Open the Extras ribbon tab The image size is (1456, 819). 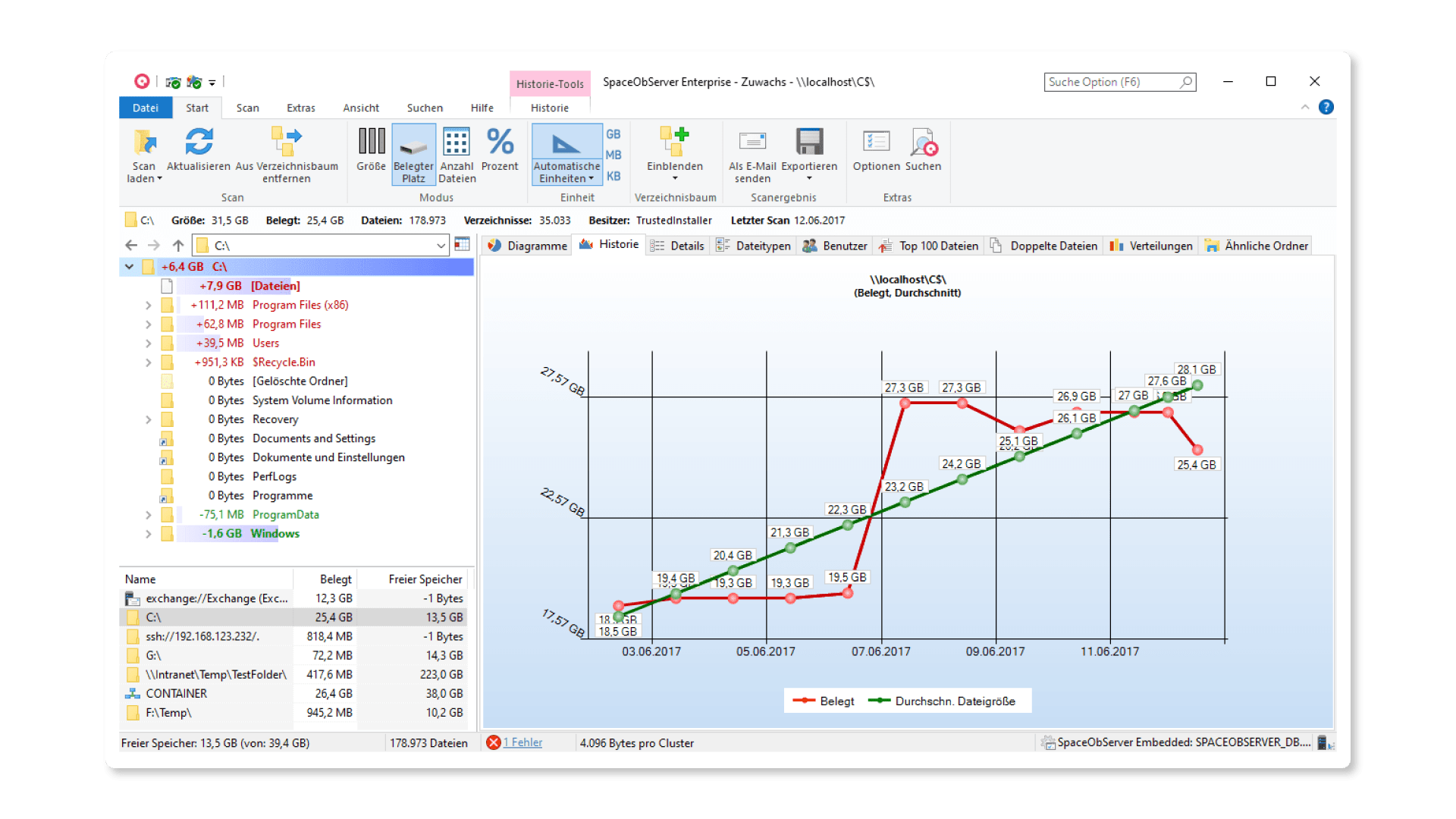[x=301, y=108]
